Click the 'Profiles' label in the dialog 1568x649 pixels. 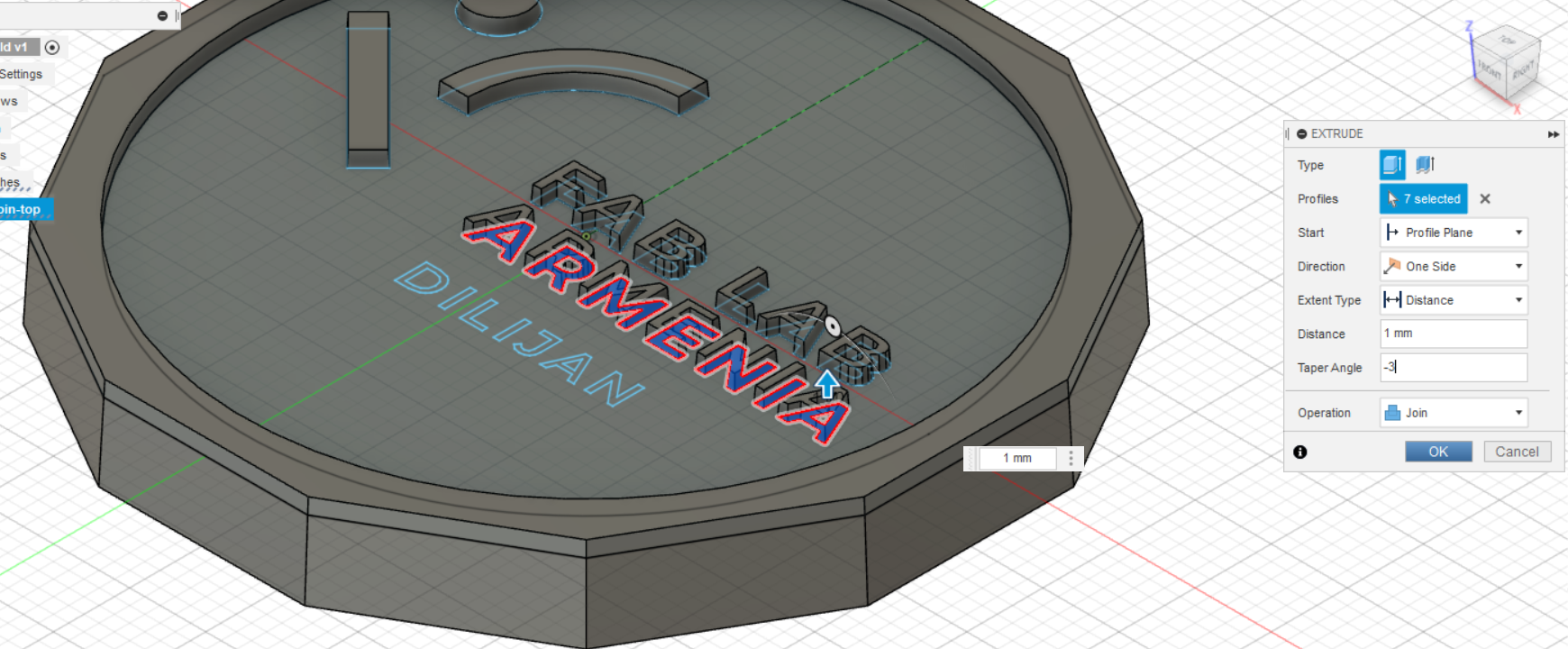point(1317,199)
